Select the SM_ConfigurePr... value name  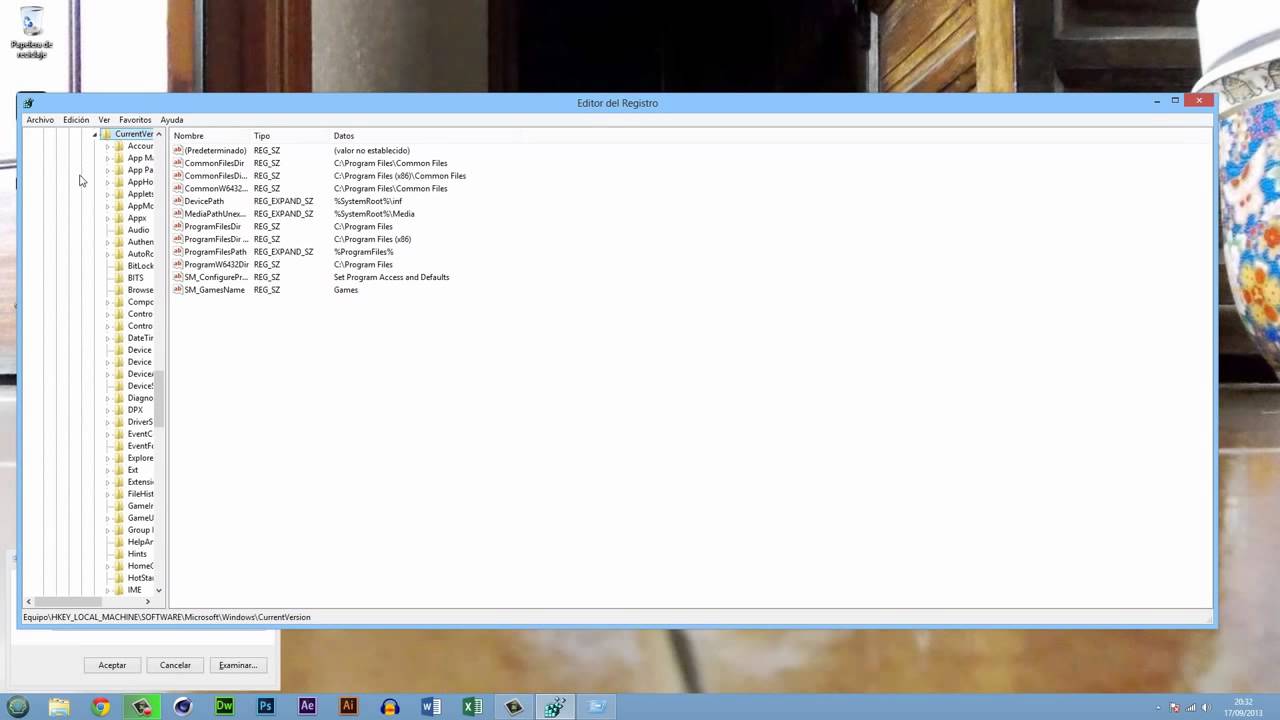[216, 277]
